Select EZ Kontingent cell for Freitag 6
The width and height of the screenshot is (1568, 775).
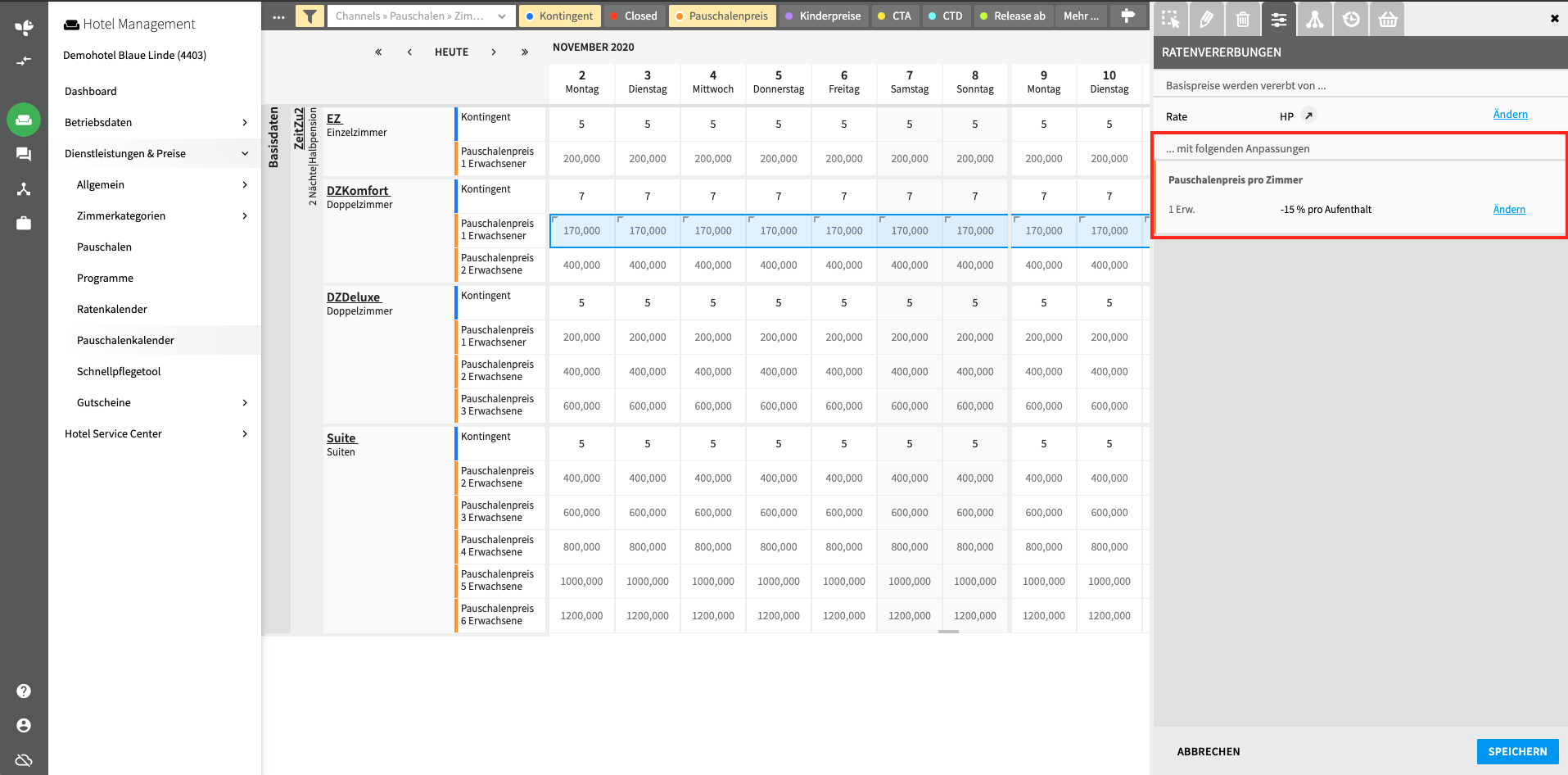(843, 124)
